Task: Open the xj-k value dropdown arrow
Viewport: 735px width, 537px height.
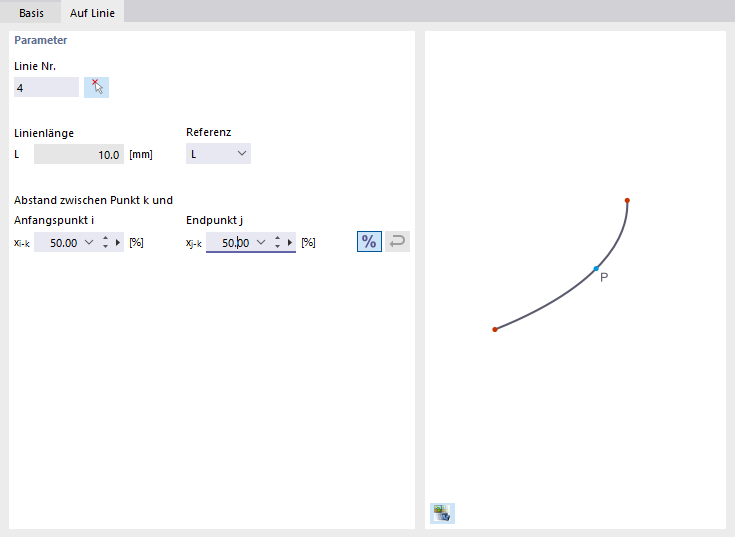Action: (261, 242)
